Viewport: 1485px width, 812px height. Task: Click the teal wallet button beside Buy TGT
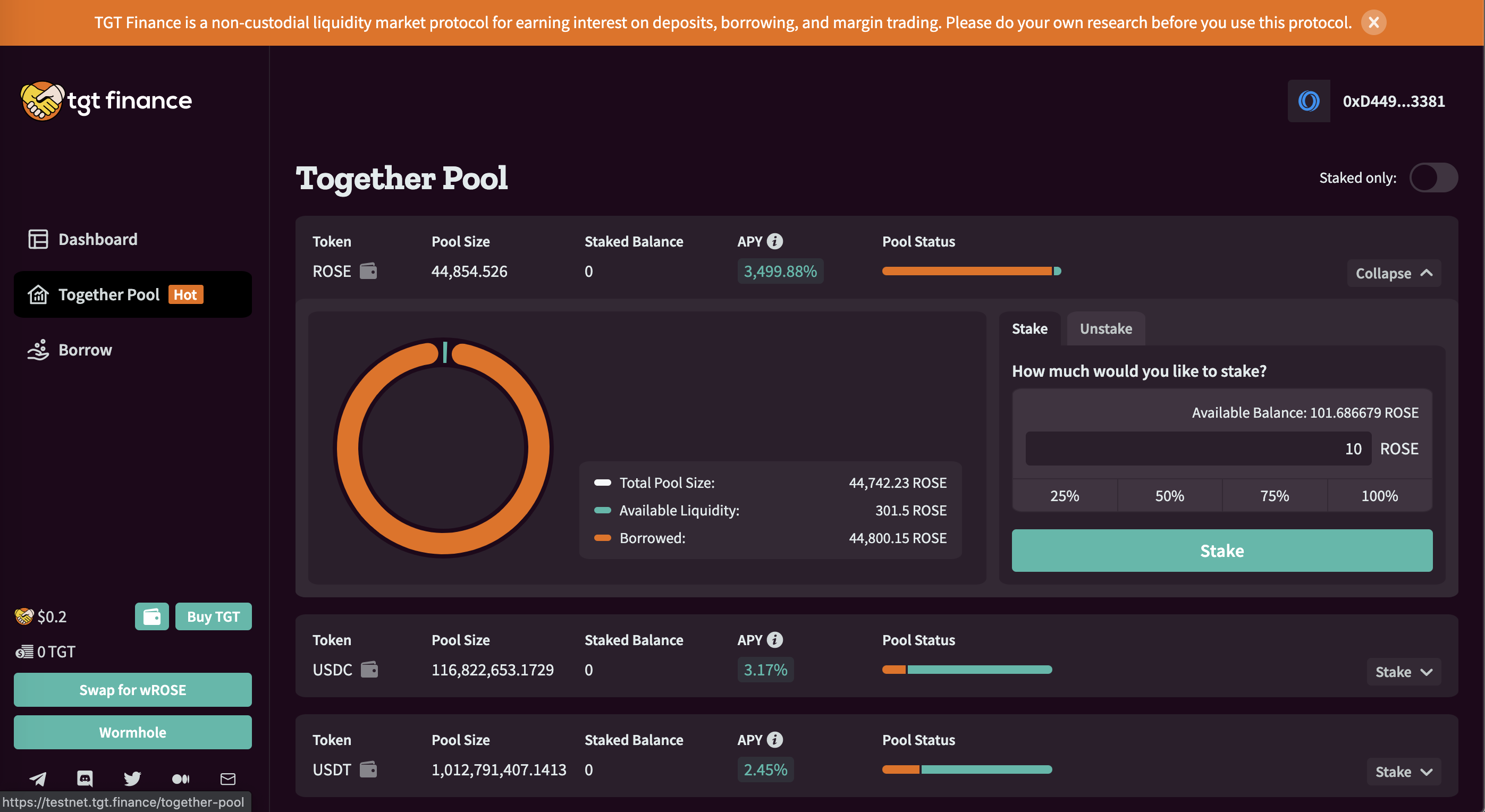point(151,616)
